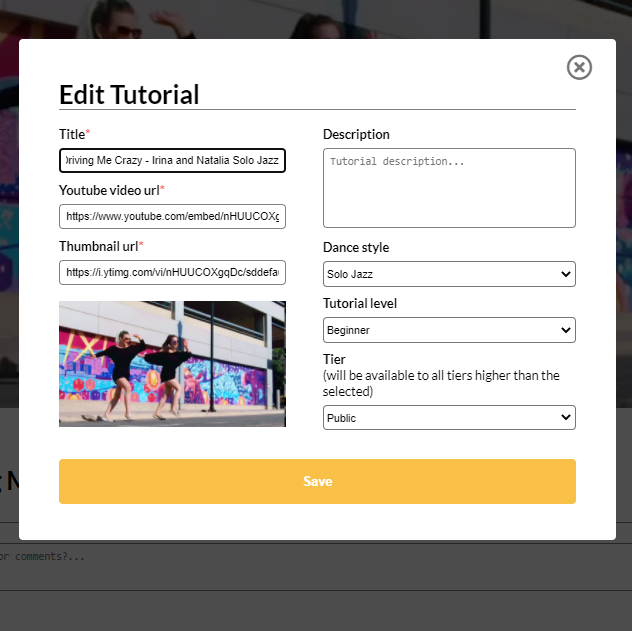Click the Tier availability note text
Viewport: 632px width, 631px height.
[441, 383]
